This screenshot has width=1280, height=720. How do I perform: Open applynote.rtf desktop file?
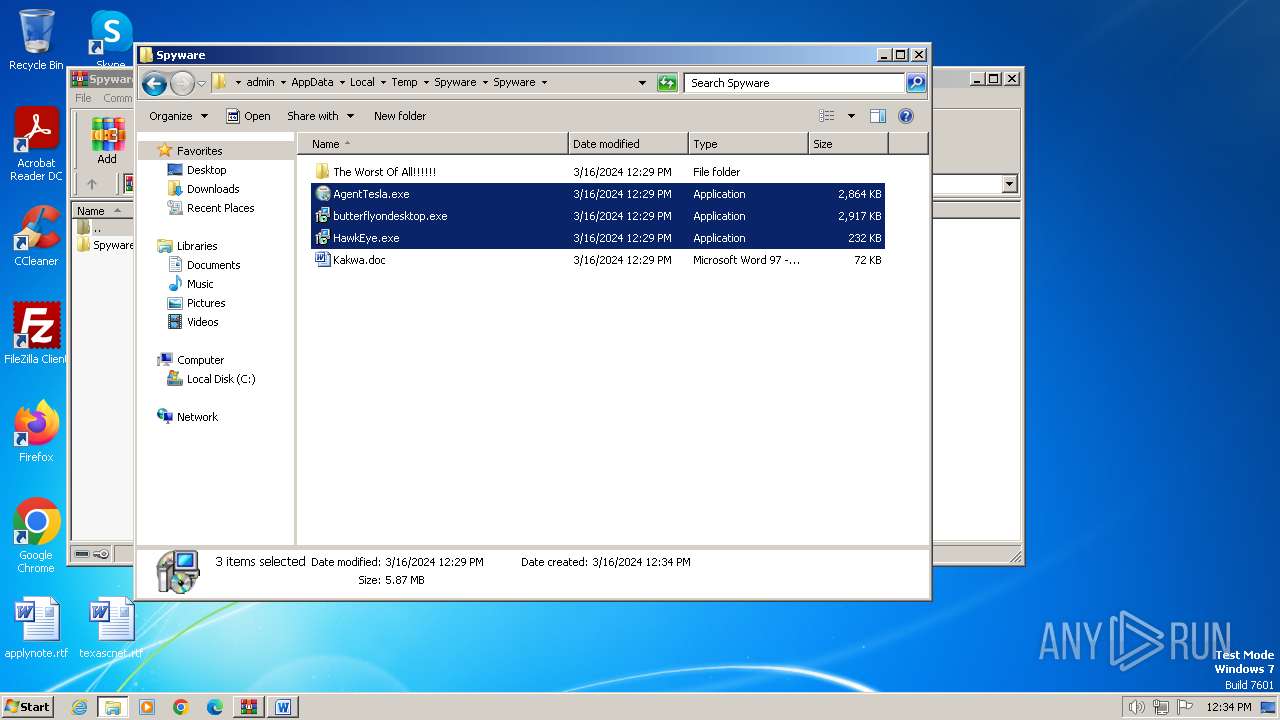click(36, 628)
